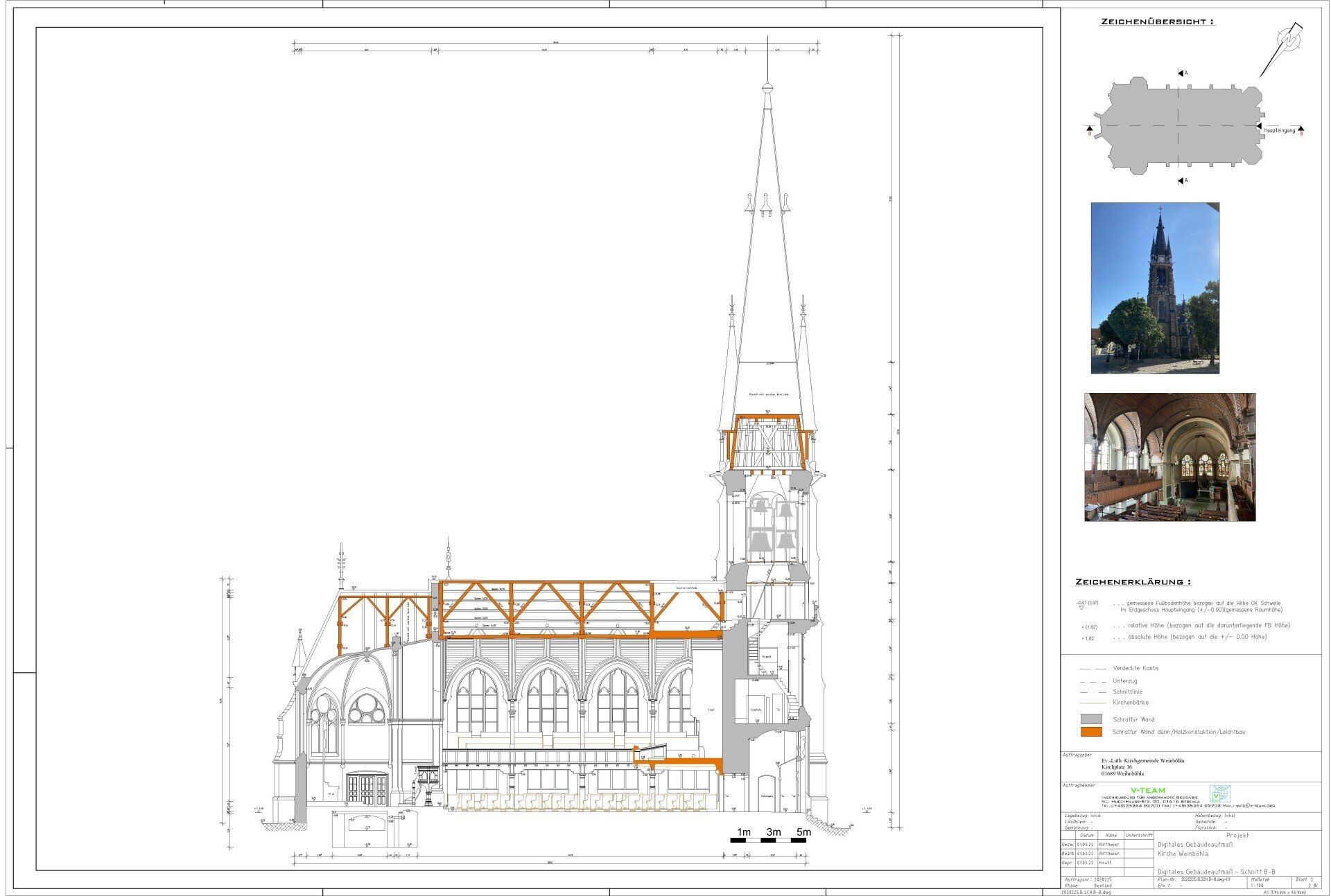Click the Zeichenerklärung heading
Viewport: 1331px width, 896px height.
(1133, 582)
